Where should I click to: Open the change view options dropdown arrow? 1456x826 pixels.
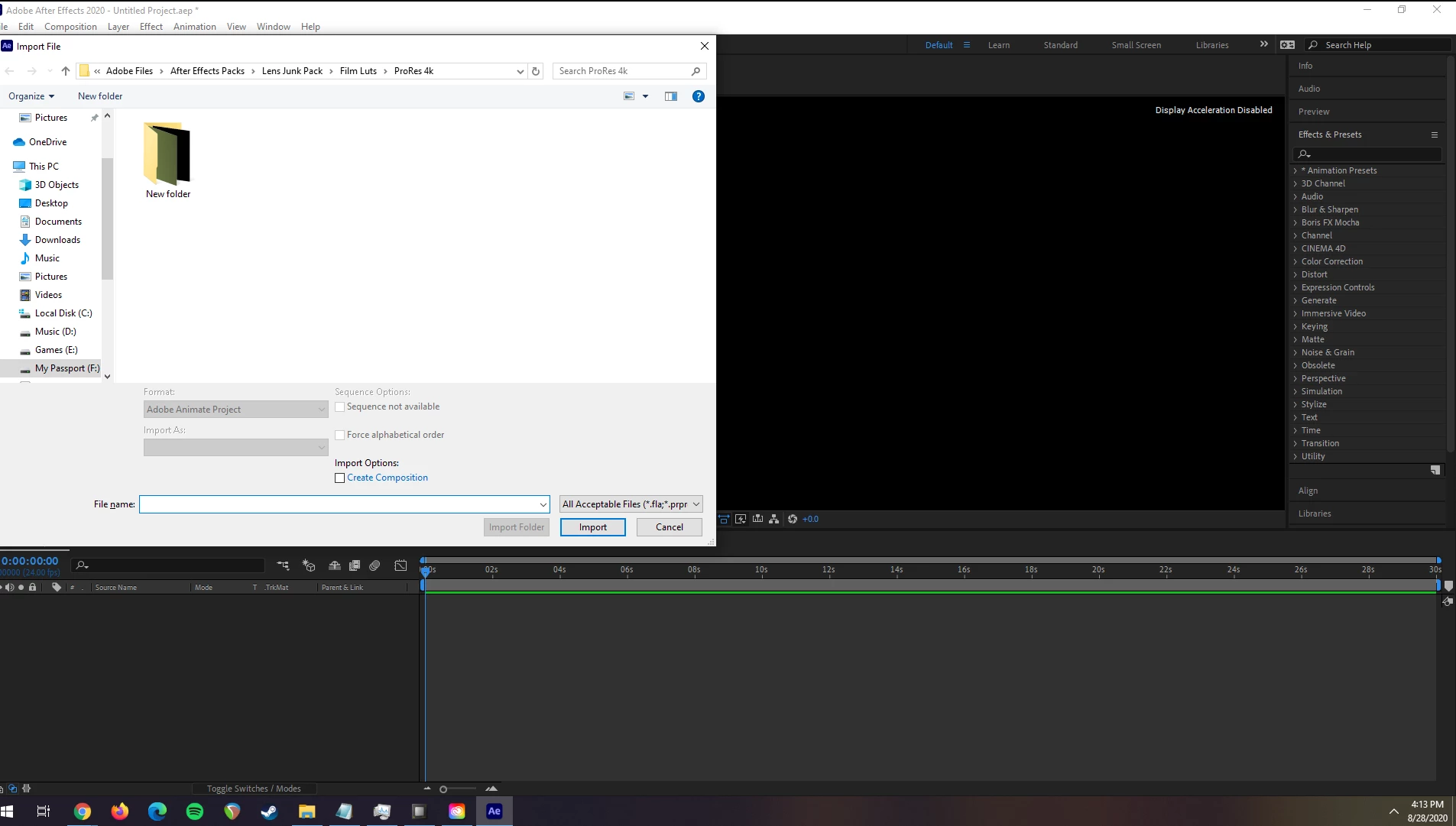click(645, 96)
